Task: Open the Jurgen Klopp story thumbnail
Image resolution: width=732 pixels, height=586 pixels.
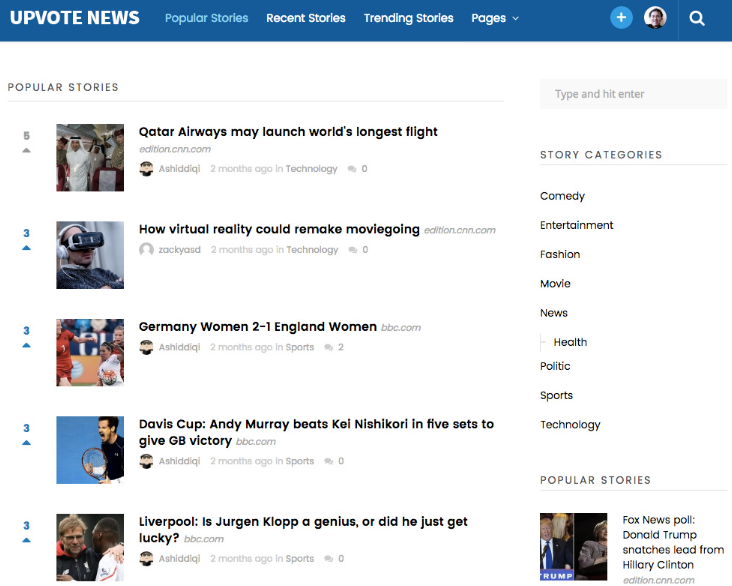Action: tap(90, 547)
